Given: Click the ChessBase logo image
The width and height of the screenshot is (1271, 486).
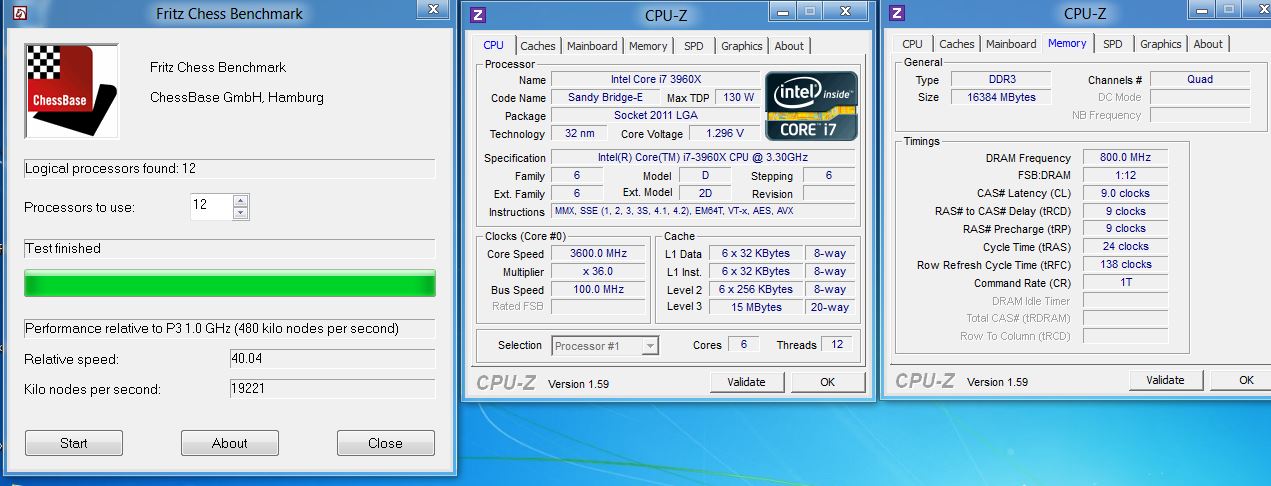Looking at the screenshot, I should pos(71,90).
